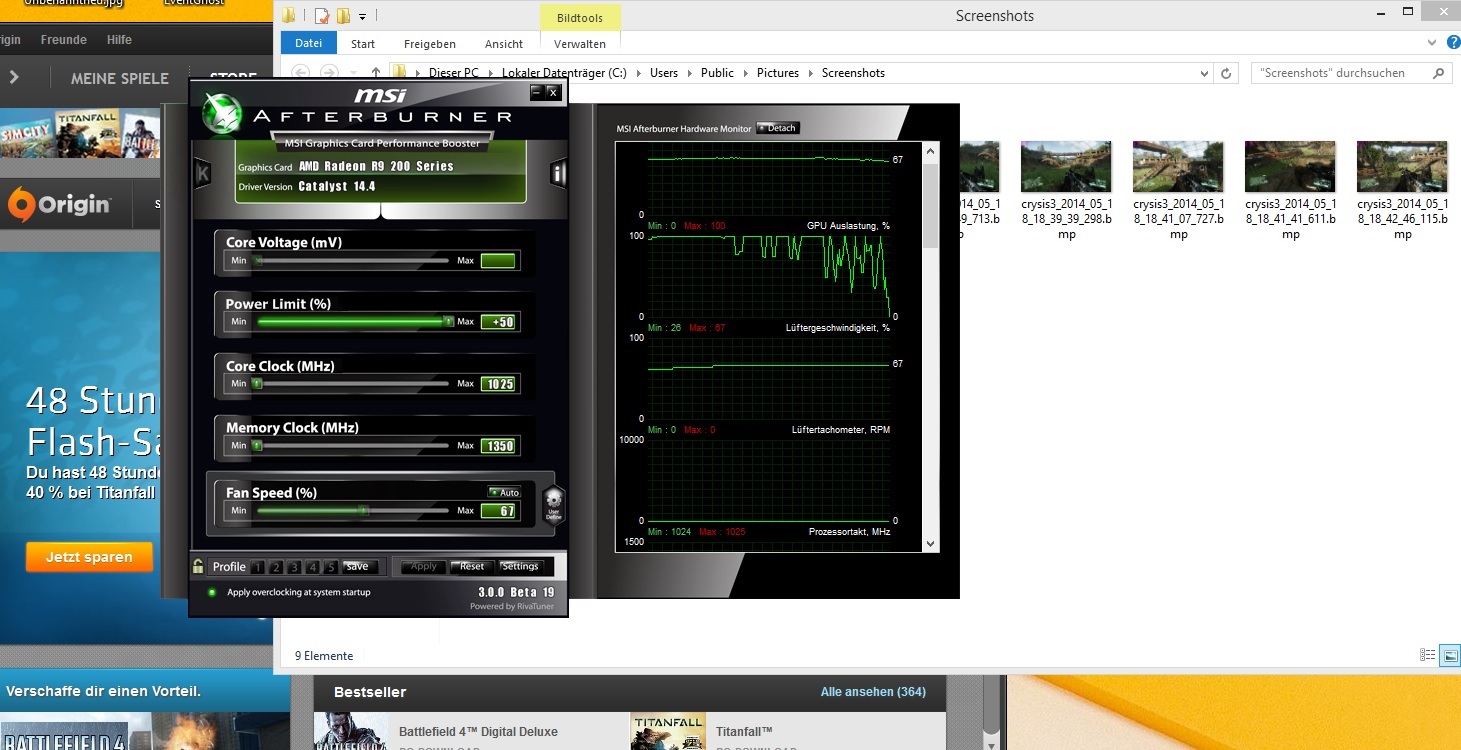Open the Afterburner info 'i' button

click(x=558, y=173)
